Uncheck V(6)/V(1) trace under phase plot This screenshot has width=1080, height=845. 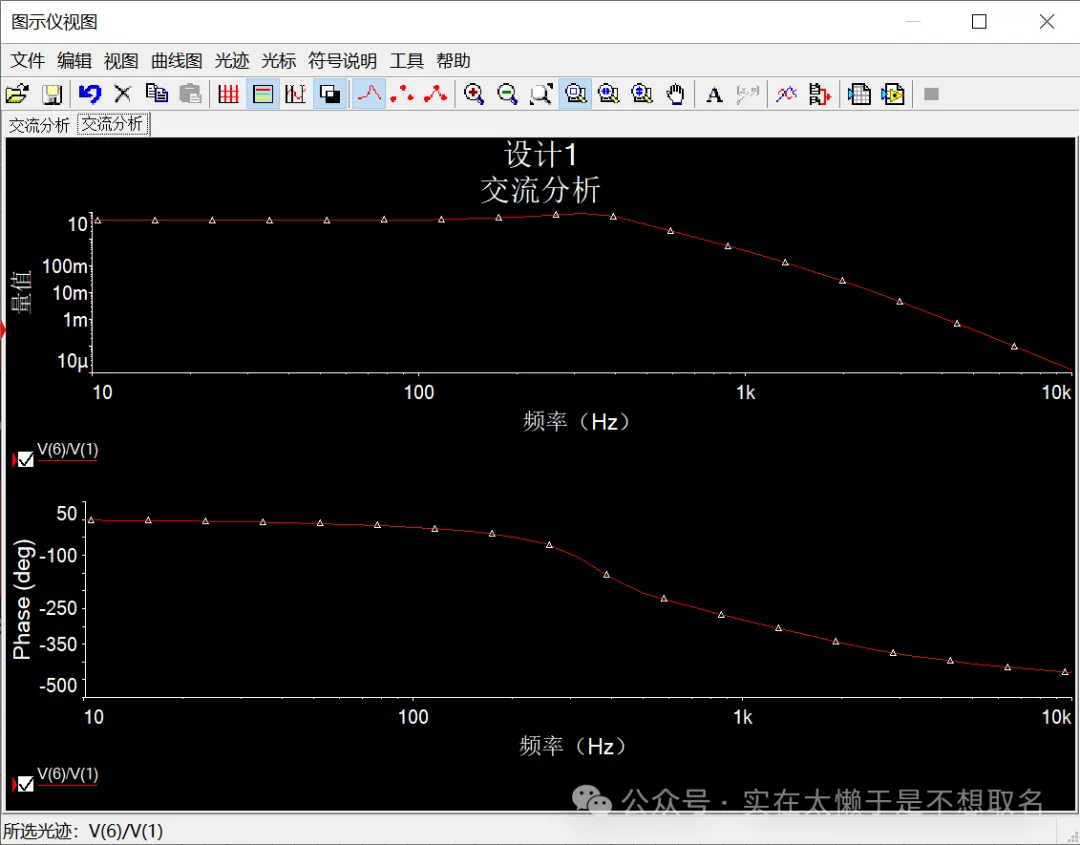coord(26,784)
